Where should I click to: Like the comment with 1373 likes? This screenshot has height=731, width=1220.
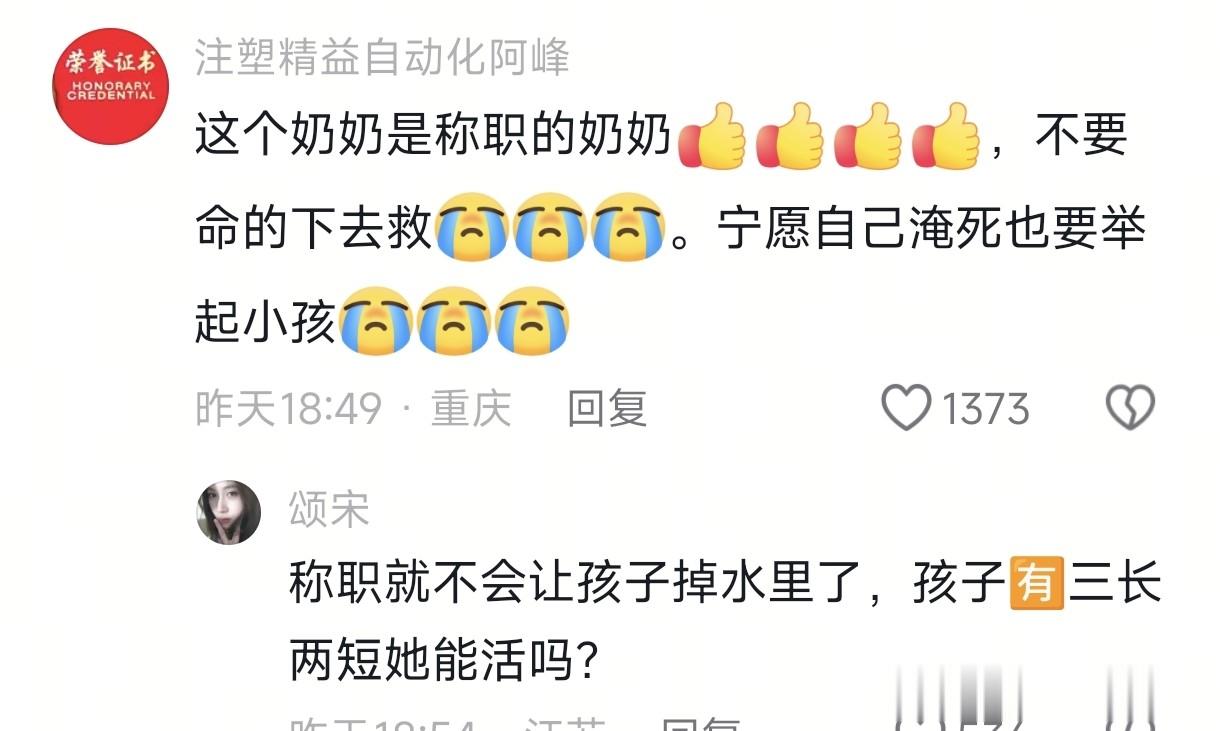click(x=907, y=408)
